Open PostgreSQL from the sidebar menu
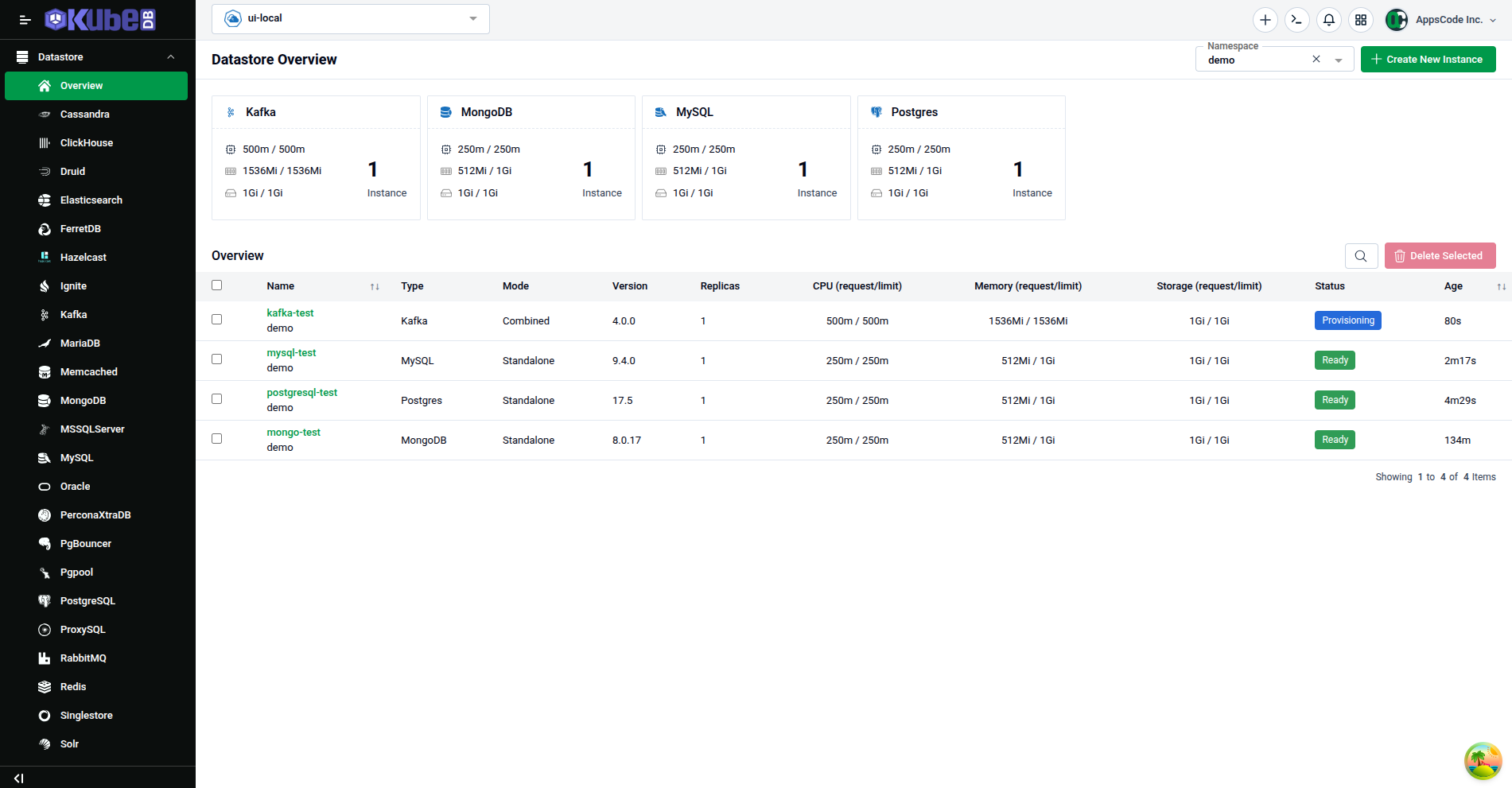This screenshot has height=788, width=1512. (x=87, y=600)
